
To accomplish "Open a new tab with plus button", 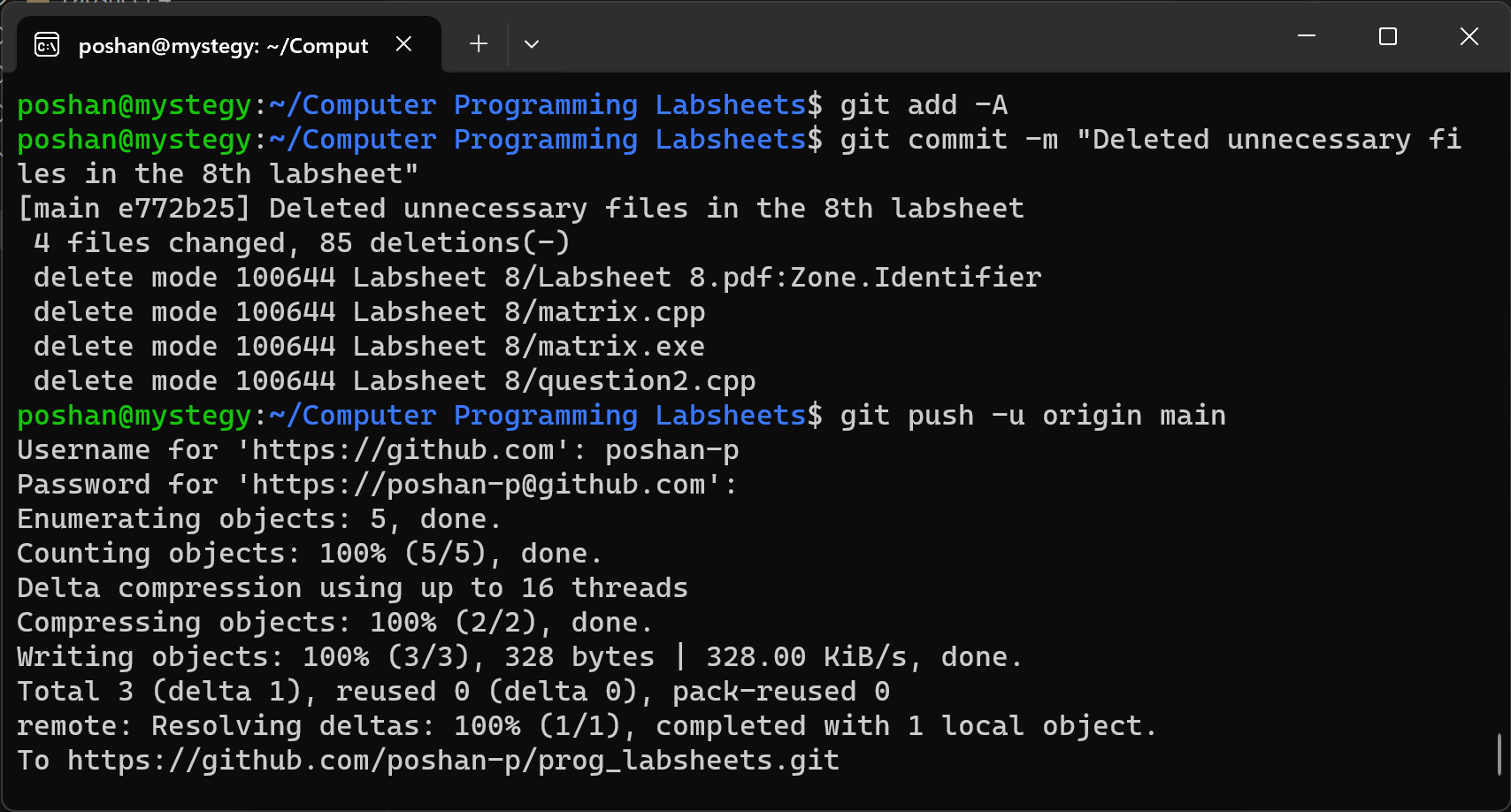I will 479,44.
